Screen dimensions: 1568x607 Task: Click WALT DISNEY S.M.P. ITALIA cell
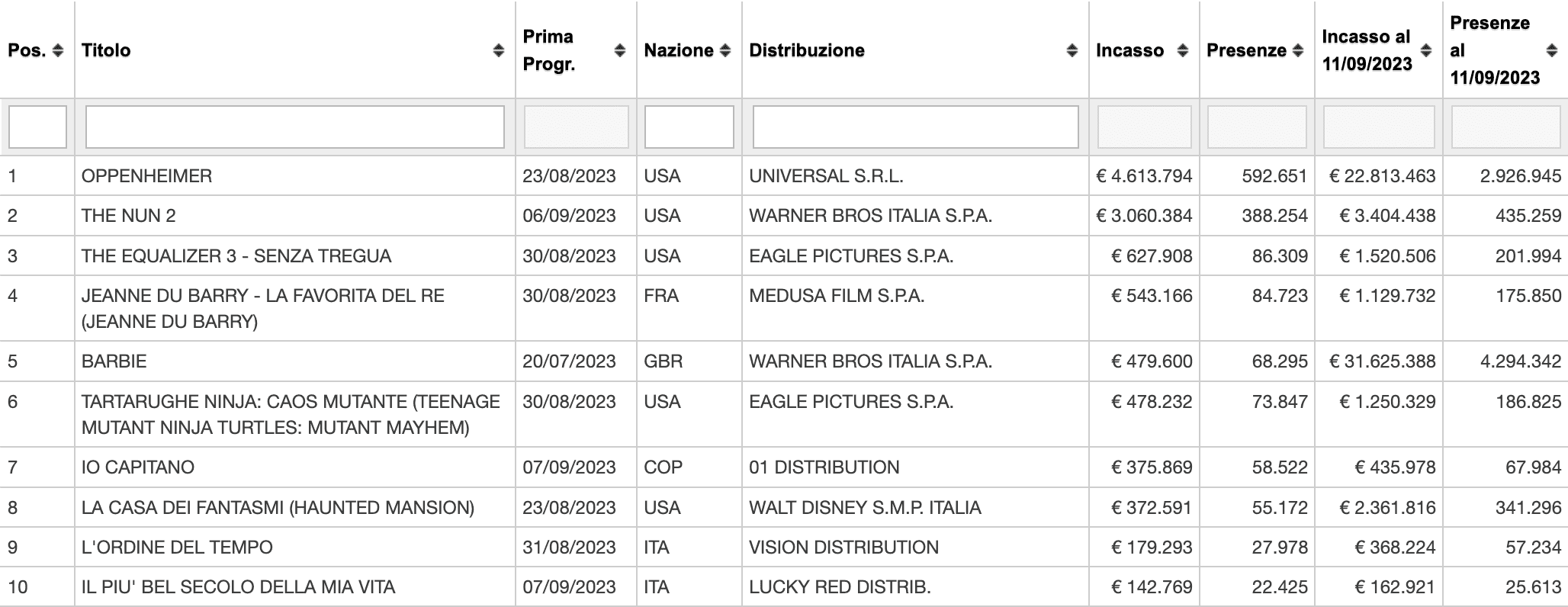(x=865, y=508)
